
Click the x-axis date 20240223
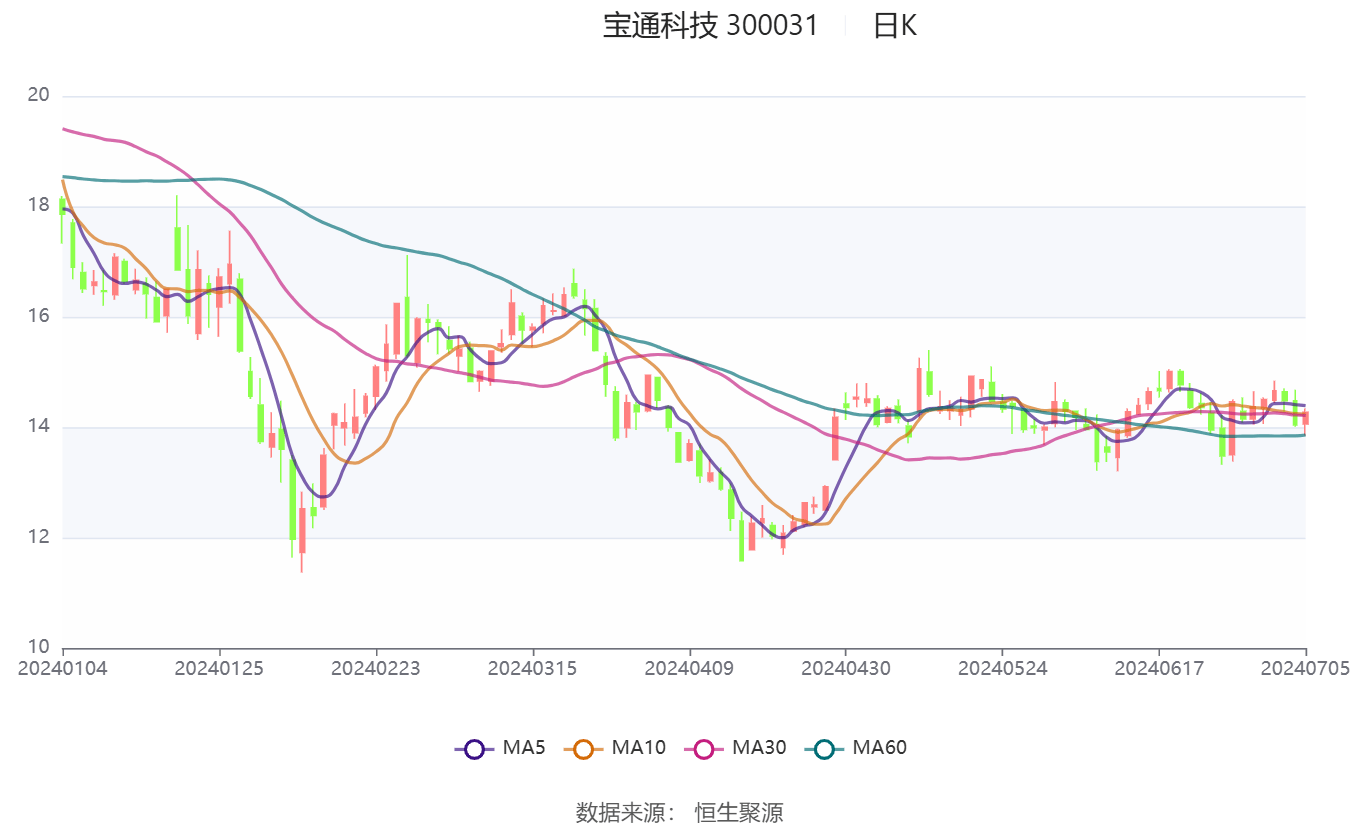(376, 668)
